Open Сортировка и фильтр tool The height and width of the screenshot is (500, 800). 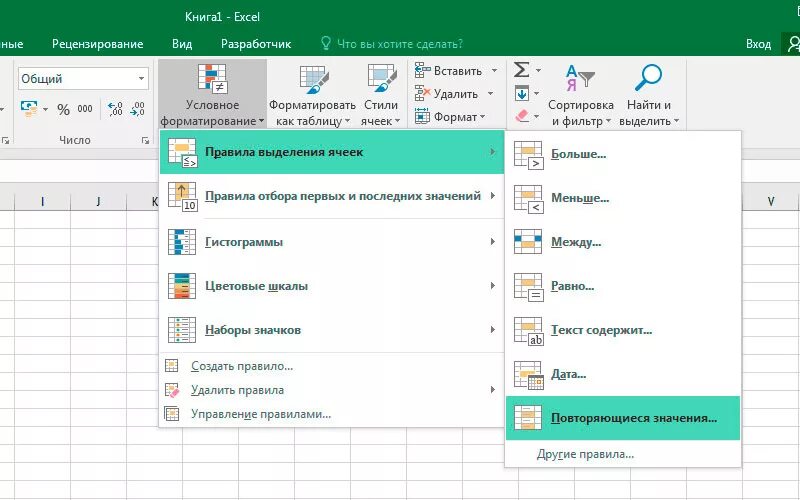click(x=581, y=94)
